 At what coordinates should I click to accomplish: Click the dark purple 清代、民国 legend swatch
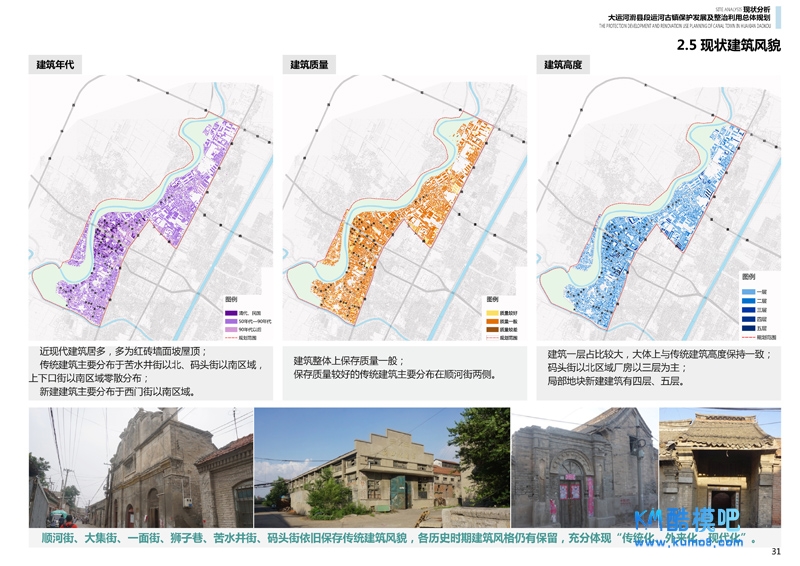click(229, 313)
